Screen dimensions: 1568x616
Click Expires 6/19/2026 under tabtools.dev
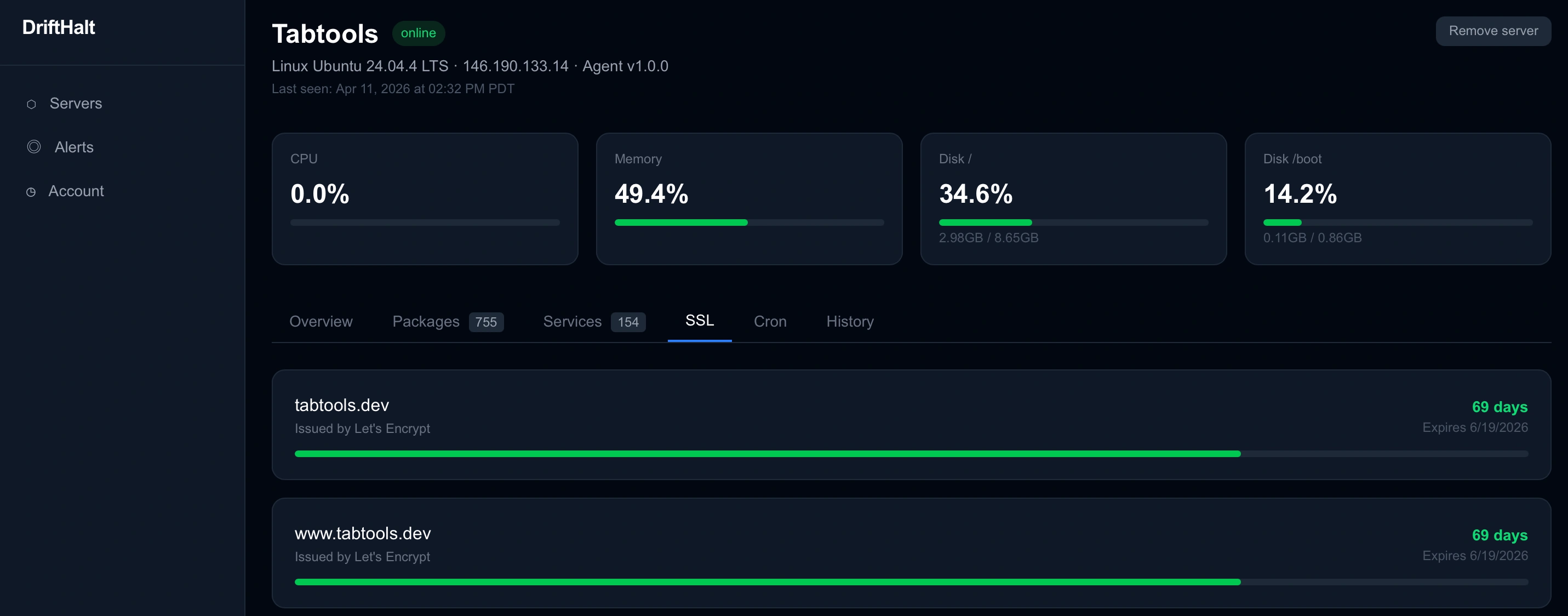(x=1475, y=428)
